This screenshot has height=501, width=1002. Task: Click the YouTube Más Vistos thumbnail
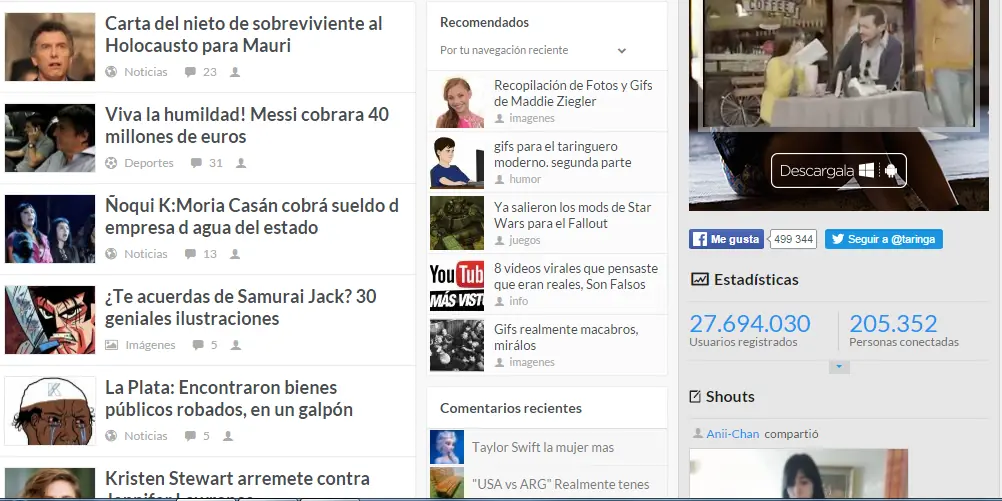point(456,284)
